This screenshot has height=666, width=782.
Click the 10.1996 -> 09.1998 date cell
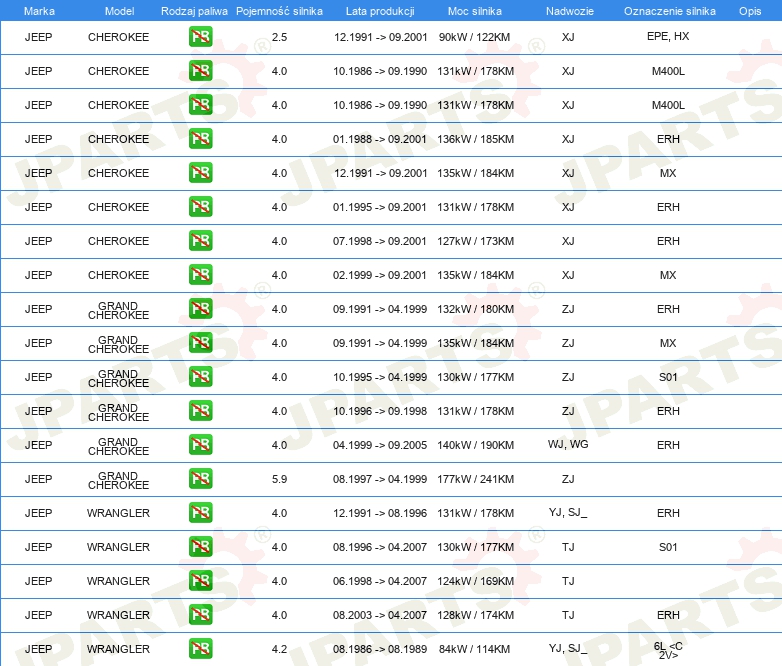click(x=380, y=411)
